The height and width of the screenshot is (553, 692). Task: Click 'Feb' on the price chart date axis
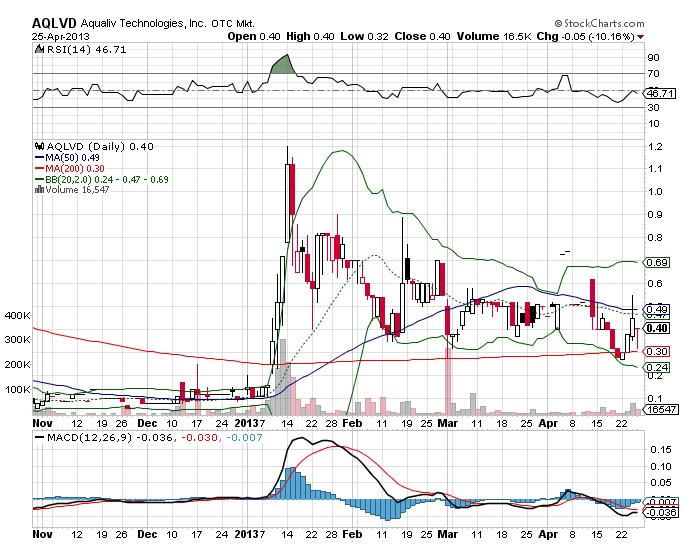coord(352,423)
